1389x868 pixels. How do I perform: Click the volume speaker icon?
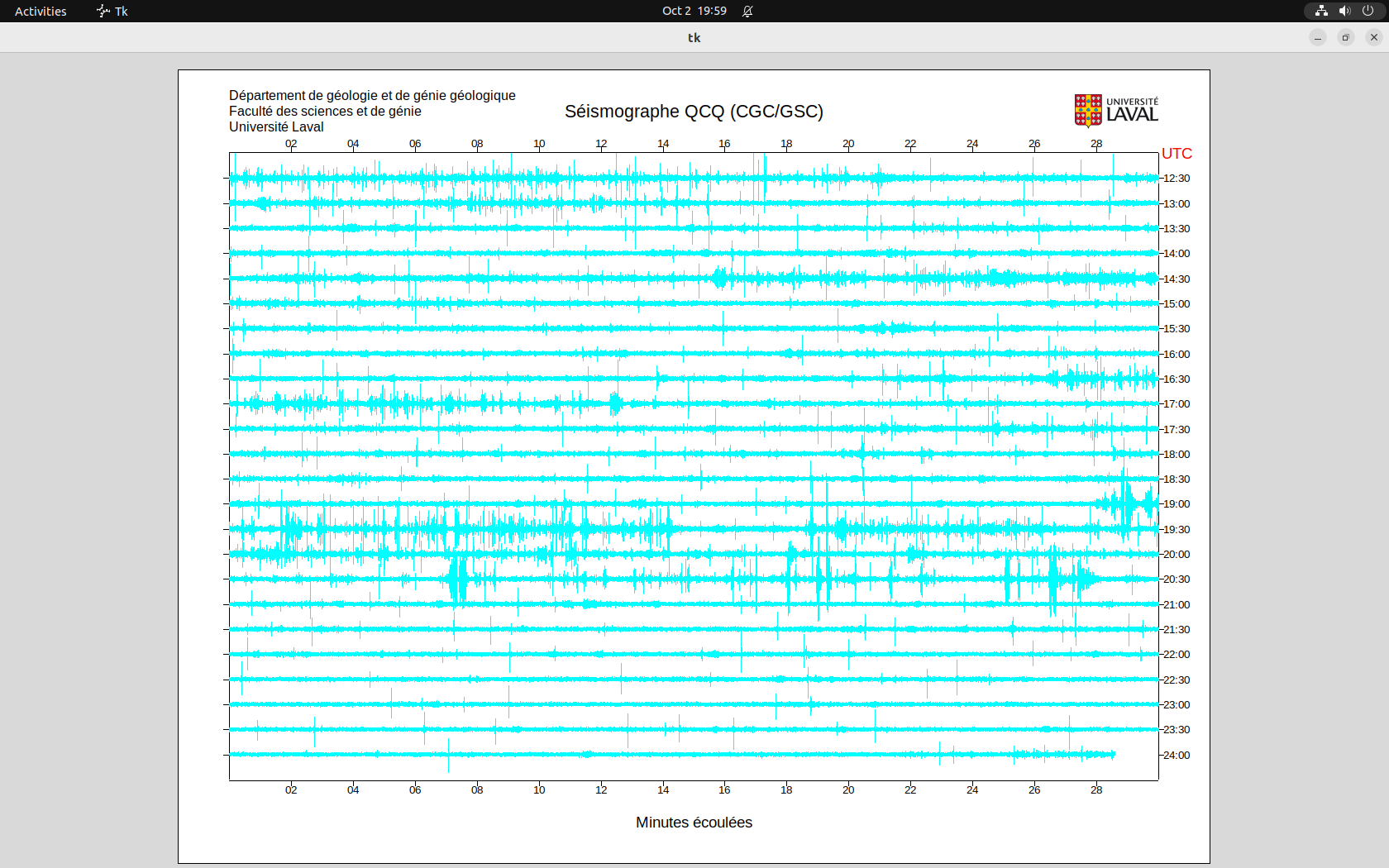point(1344,11)
